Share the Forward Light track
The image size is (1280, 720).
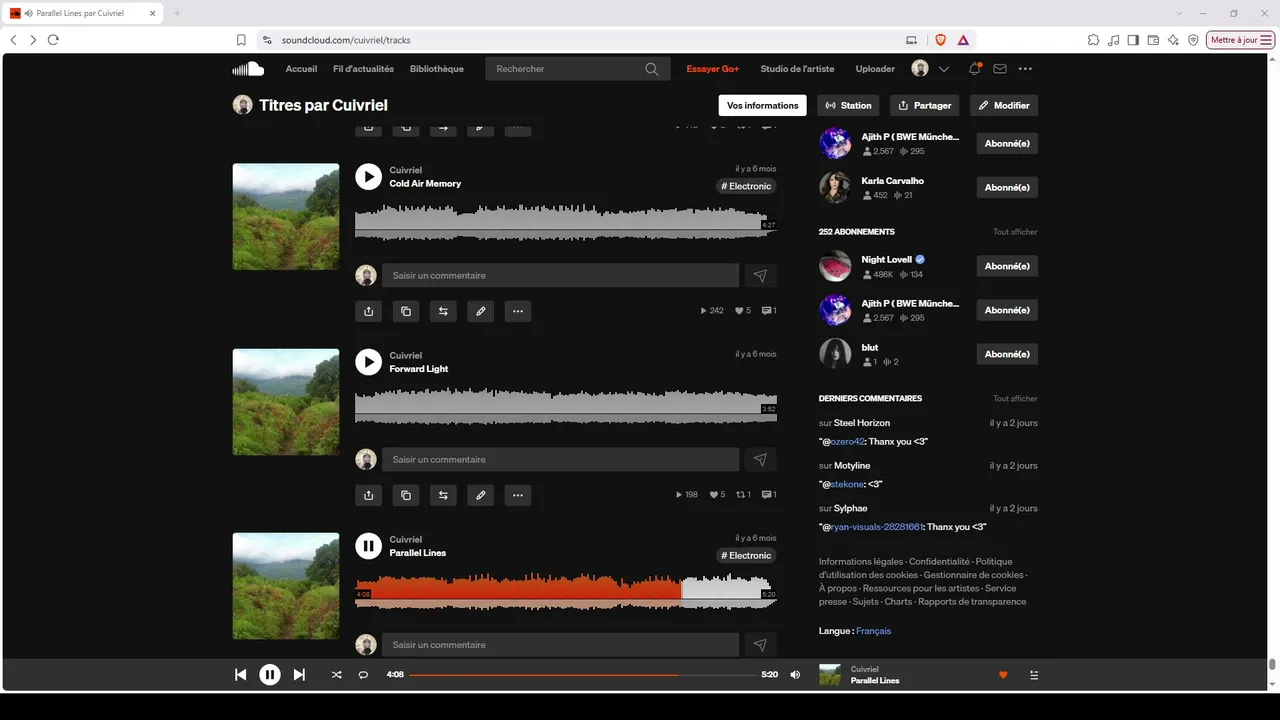pos(368,495)
